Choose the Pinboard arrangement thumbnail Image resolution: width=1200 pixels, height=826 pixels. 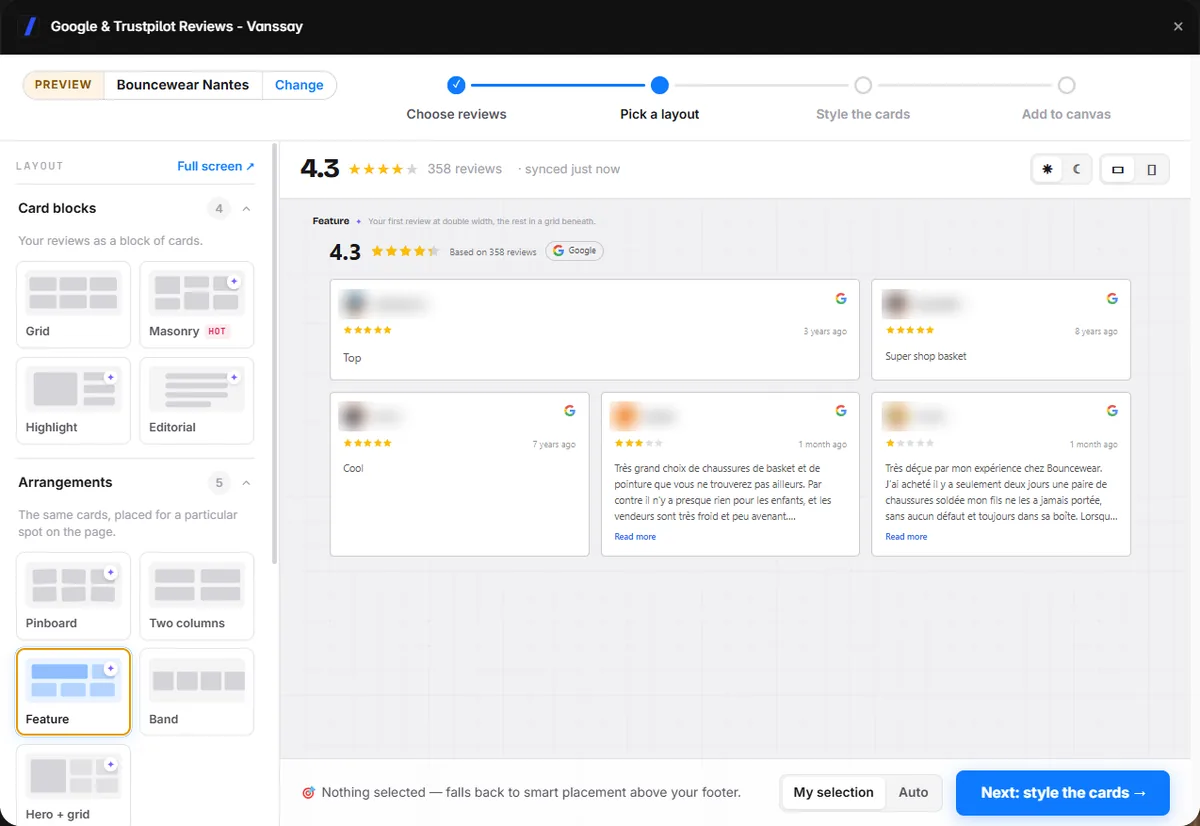73,596
